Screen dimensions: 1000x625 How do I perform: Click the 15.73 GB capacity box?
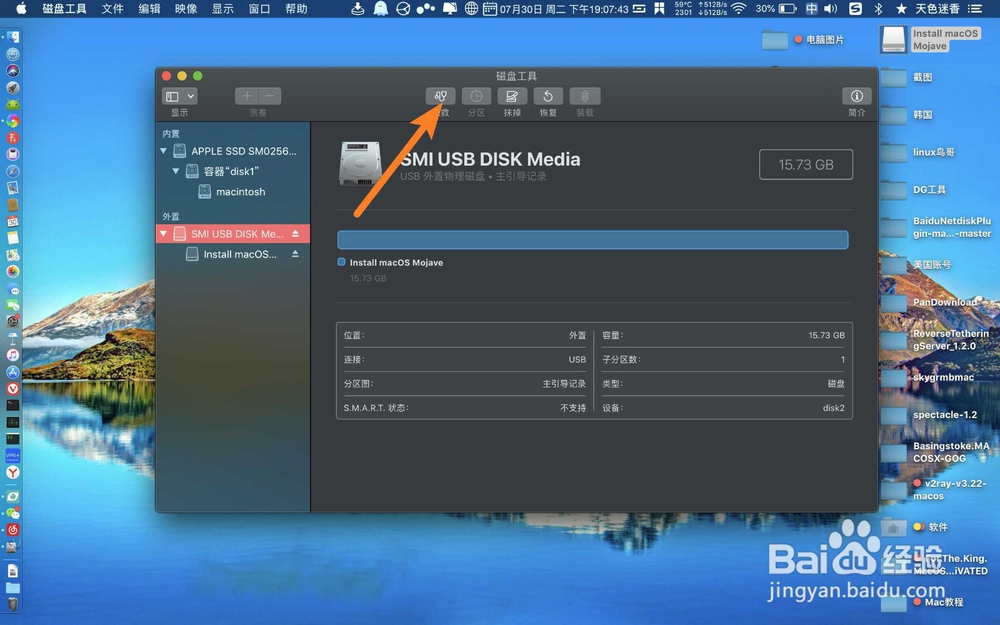805,165
